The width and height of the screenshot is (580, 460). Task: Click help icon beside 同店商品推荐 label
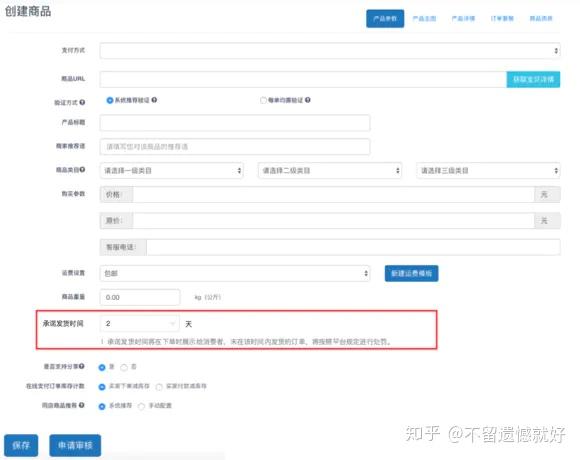[x=81, y=405]
